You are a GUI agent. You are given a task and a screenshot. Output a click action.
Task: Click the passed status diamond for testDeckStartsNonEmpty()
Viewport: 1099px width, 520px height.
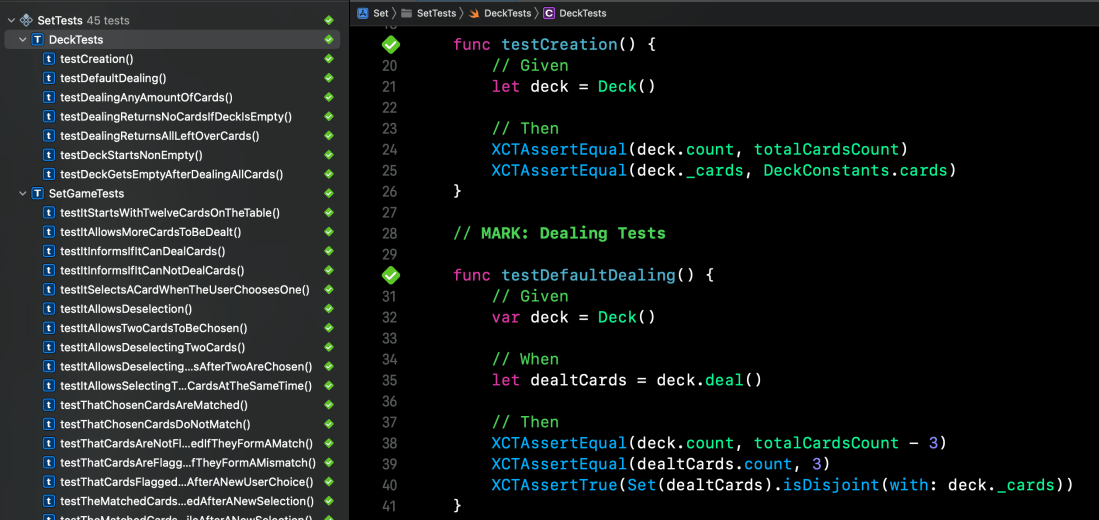[328, 155]
